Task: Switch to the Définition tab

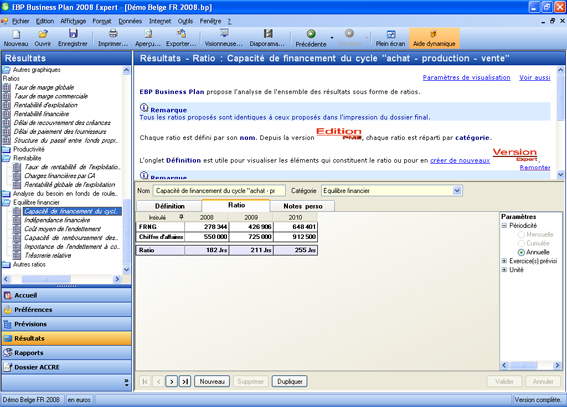Action: coord(169,206)
